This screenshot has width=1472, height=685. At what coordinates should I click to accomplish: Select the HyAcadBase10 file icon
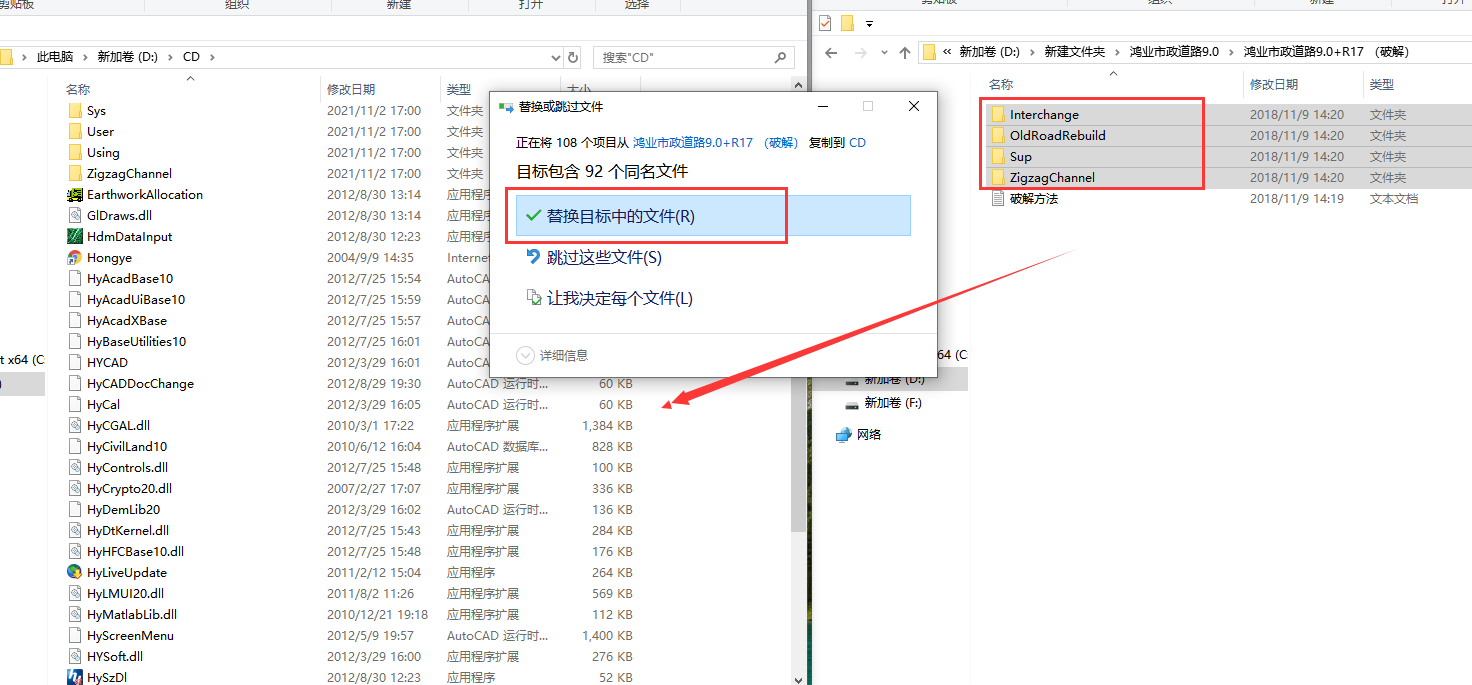(75, 279)
